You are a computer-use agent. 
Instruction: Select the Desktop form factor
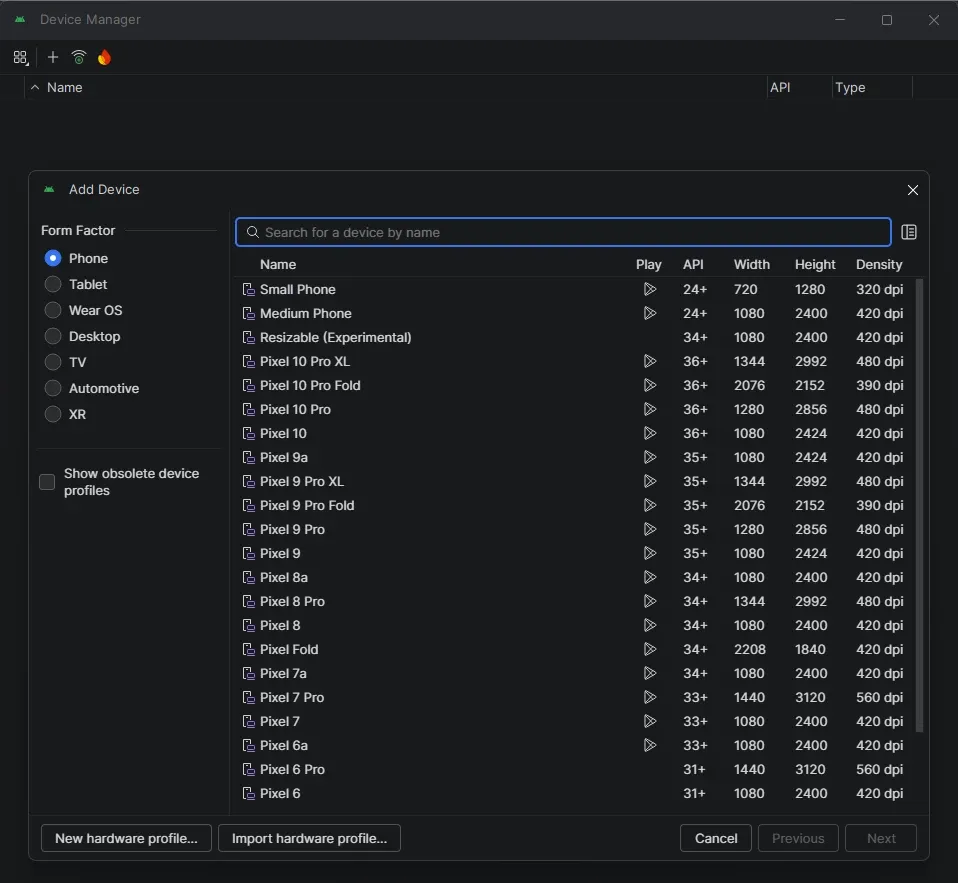[53, 336]
